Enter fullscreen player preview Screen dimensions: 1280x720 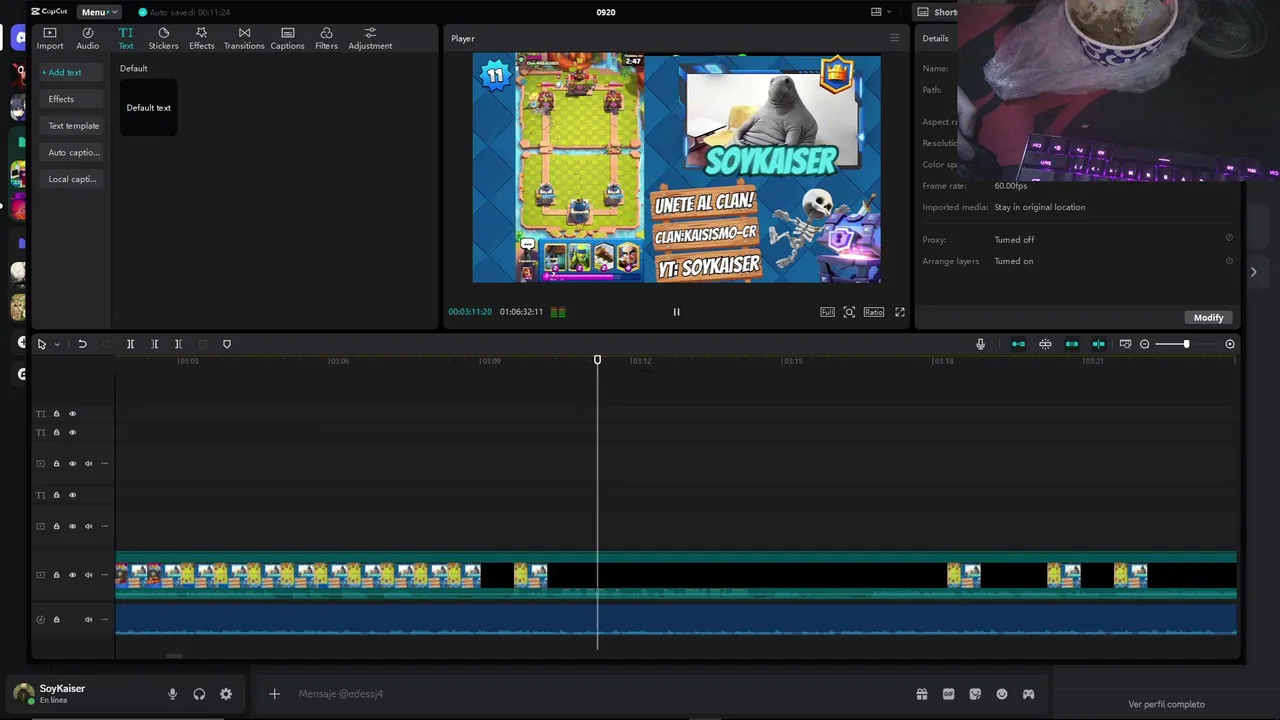[900, 312]
